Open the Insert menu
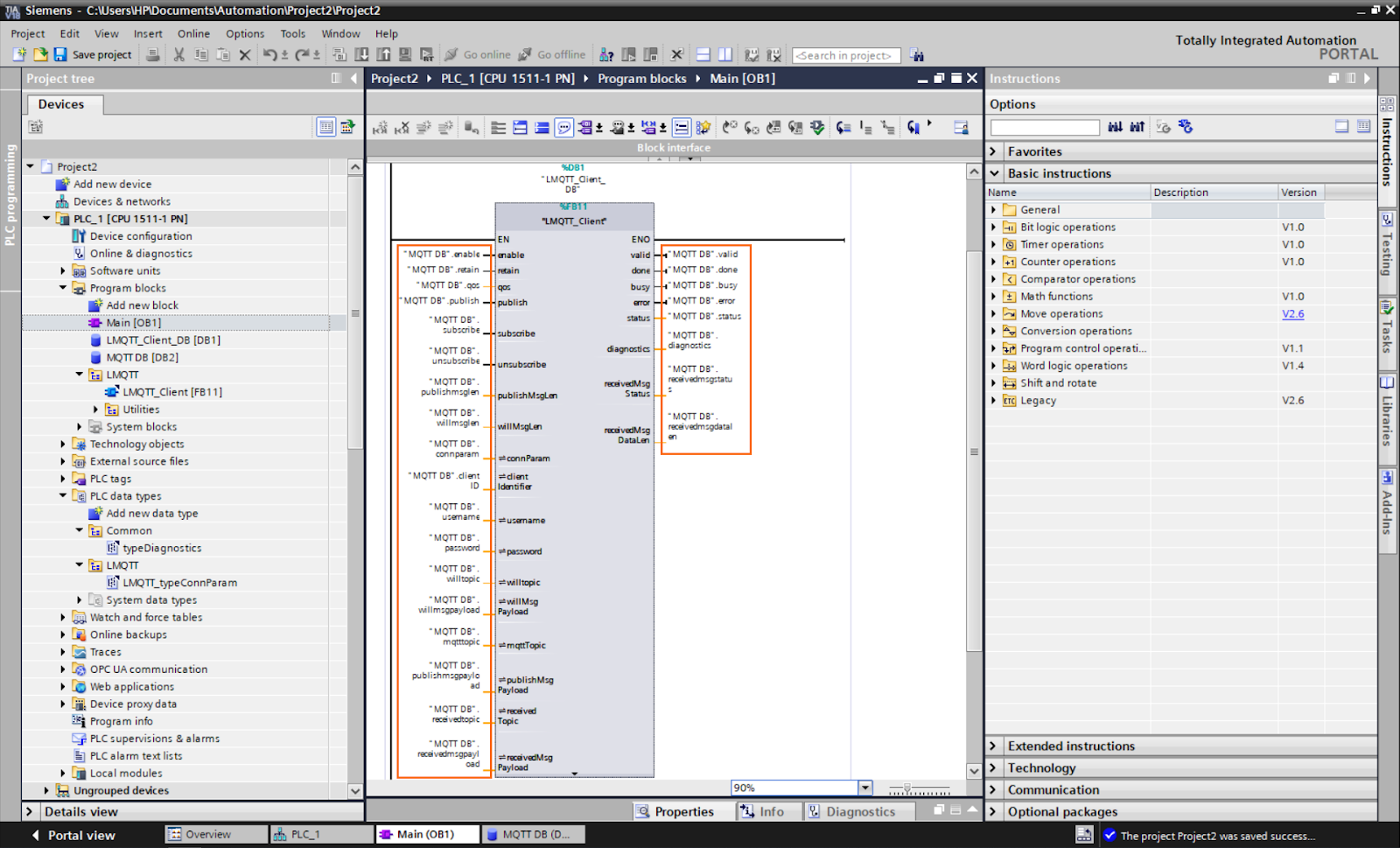1400x848 pixels. [148, 33]
